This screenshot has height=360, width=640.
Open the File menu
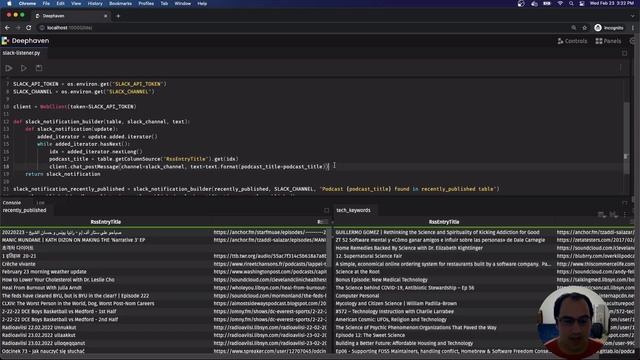pyautogui.click(x=46, y=4)
